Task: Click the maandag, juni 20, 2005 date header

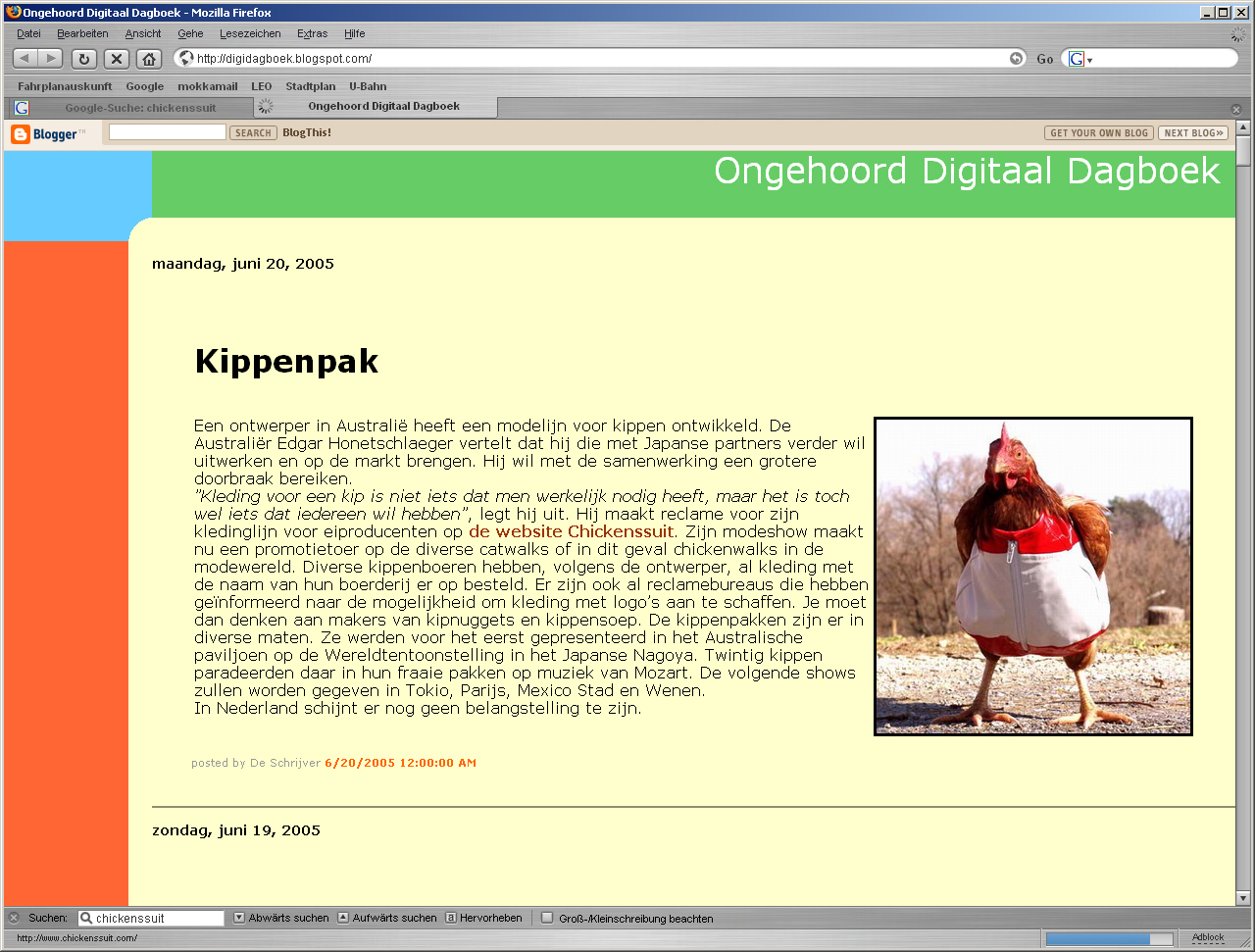Action: pyautogui.click(x=243, y=264)
